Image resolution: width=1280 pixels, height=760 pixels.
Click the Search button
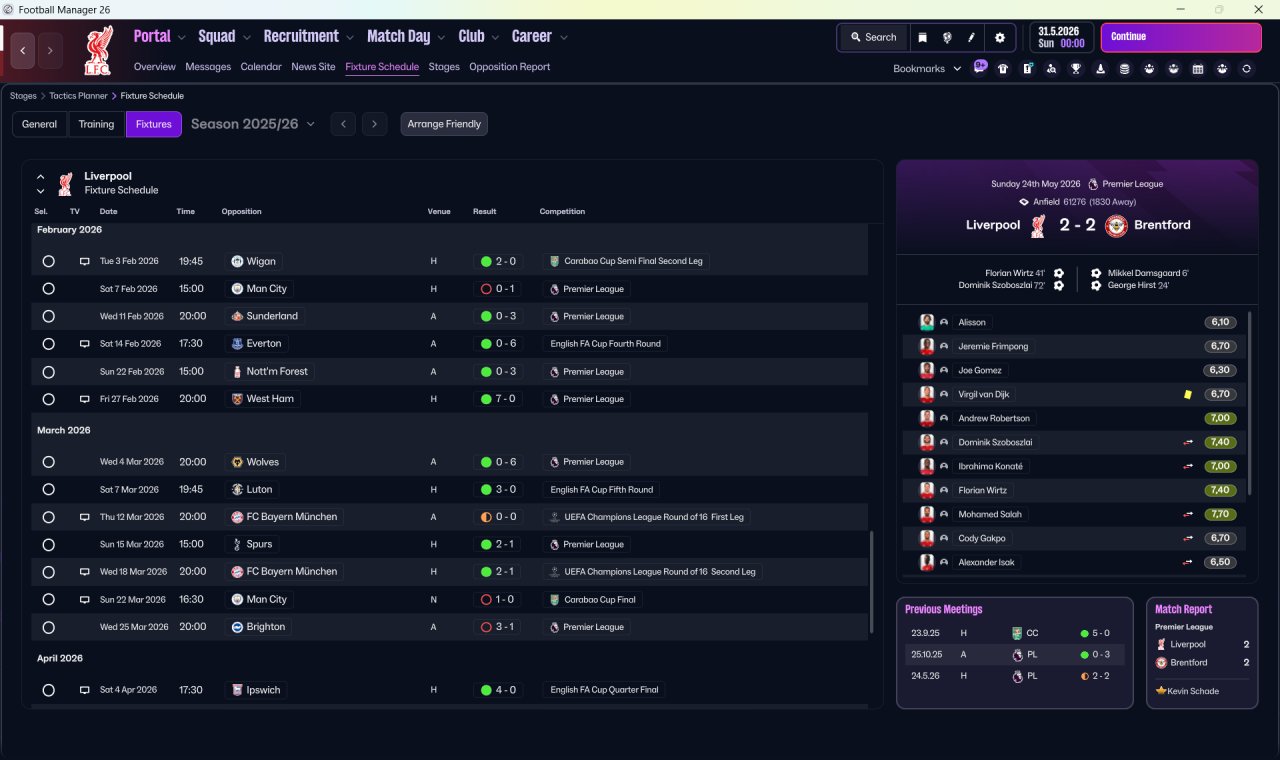pos(873,37)
